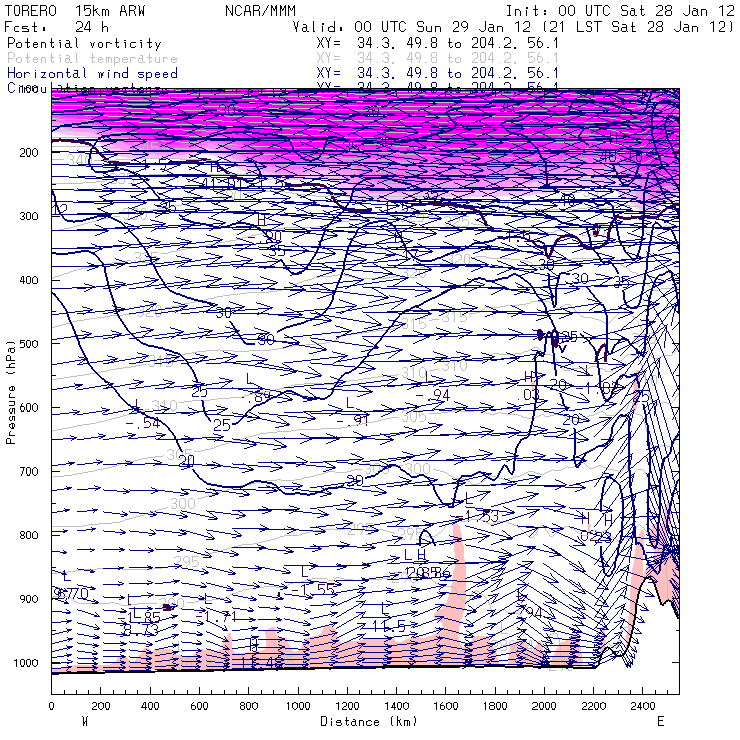
Task: Click the 1800 tick on the distance axis
Action: tap(495, 706)
